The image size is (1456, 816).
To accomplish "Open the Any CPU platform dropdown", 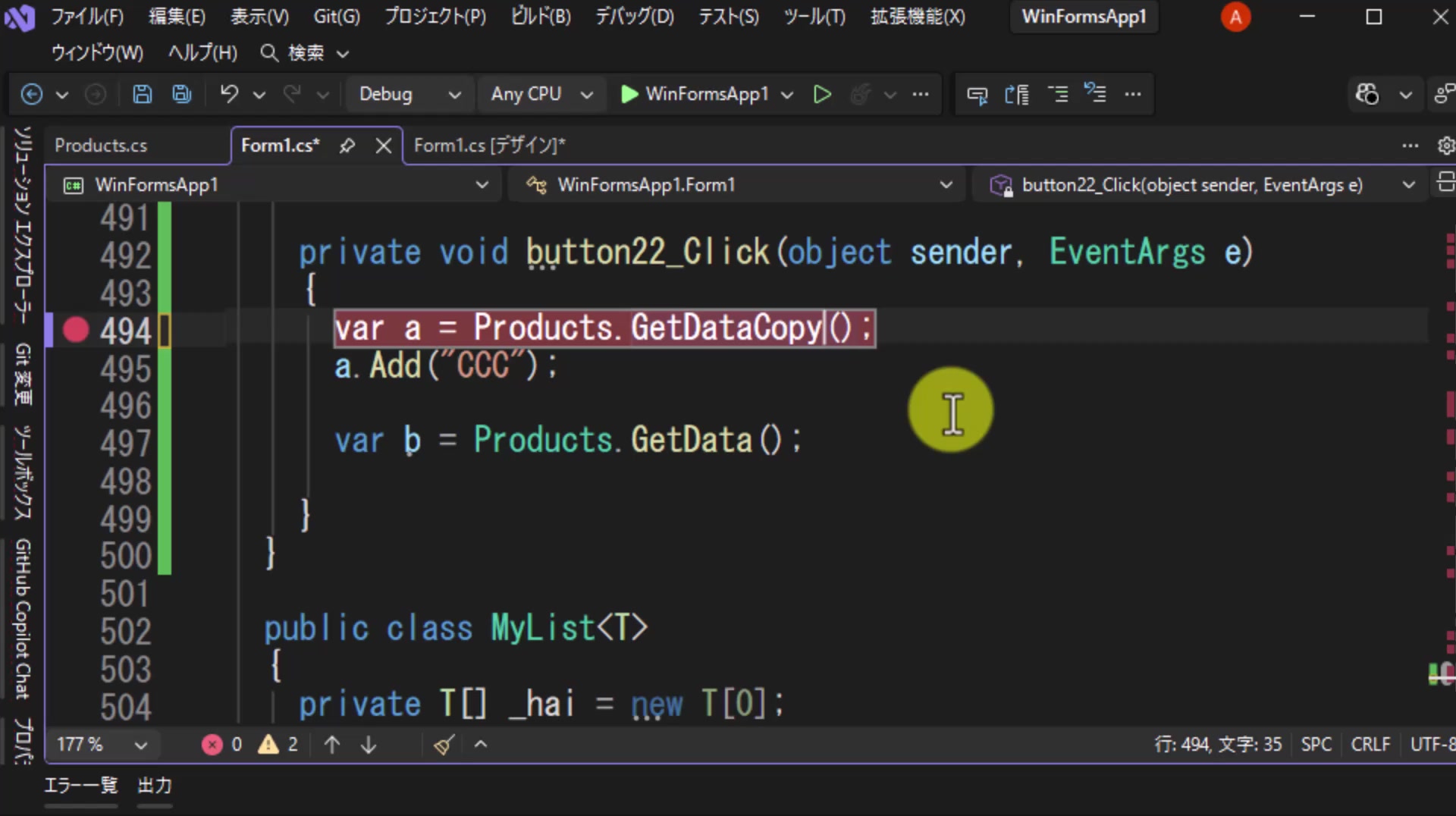I will click(x=541, y=94).
